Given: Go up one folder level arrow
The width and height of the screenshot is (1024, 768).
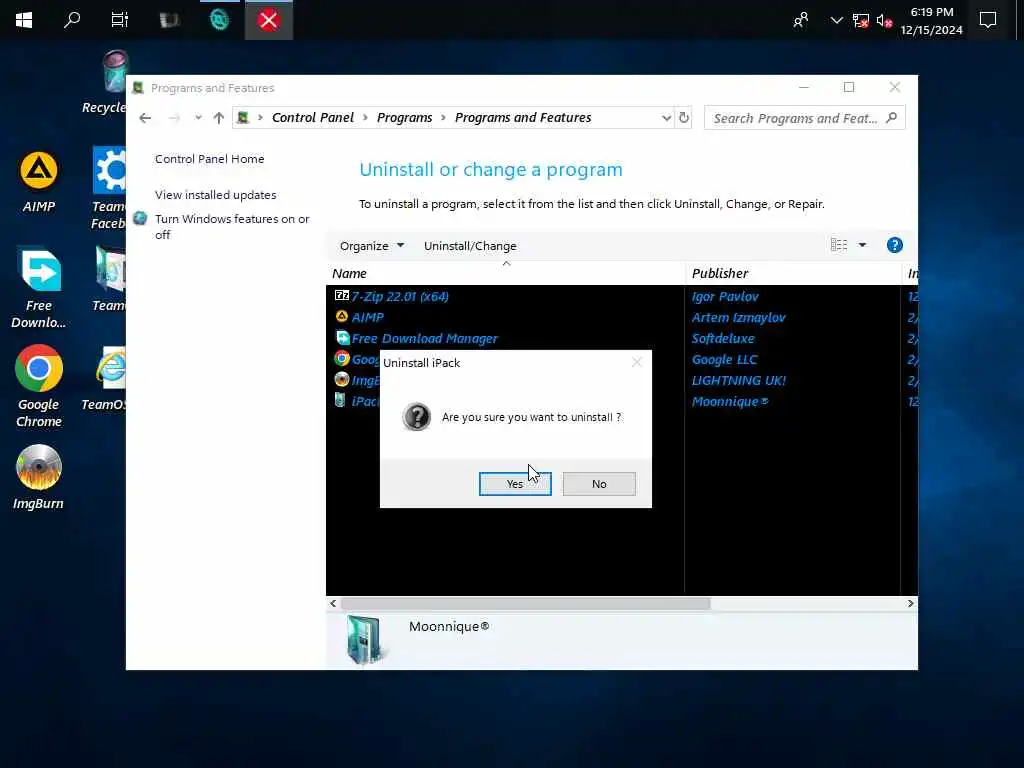Looking at the screenshot, I should tap(219, 118).
